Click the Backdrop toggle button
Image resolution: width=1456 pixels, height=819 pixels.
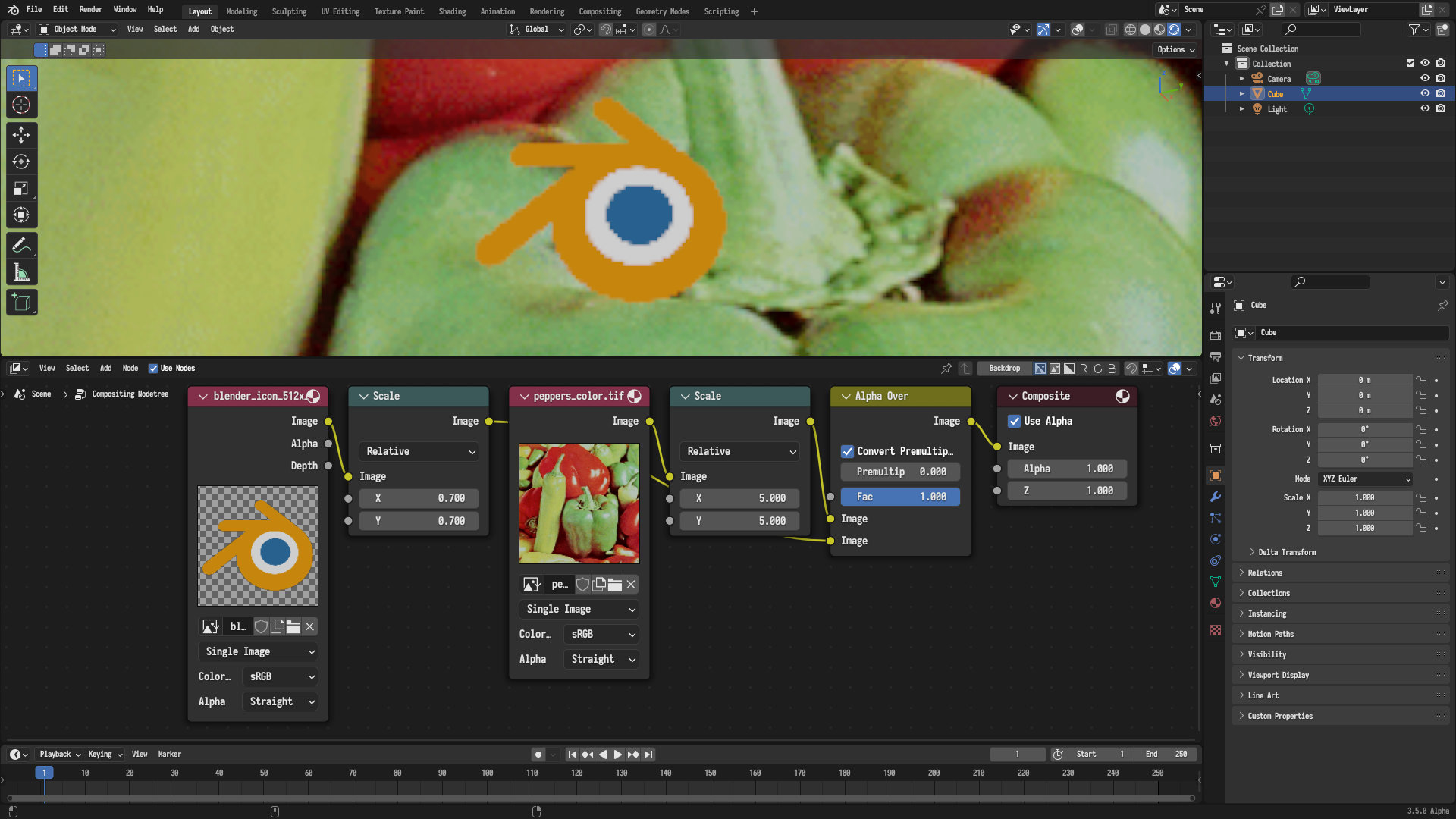pyautogui.click(x=1004, y=368)
